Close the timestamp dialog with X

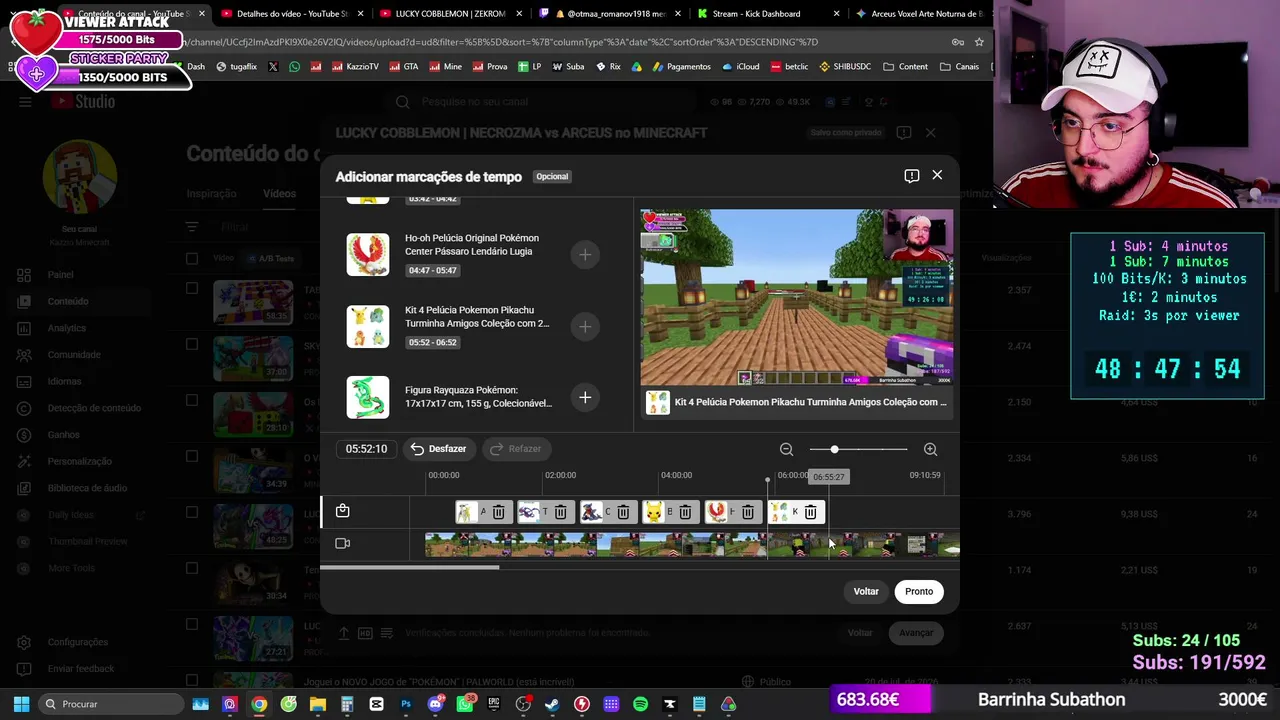point(937,175)
